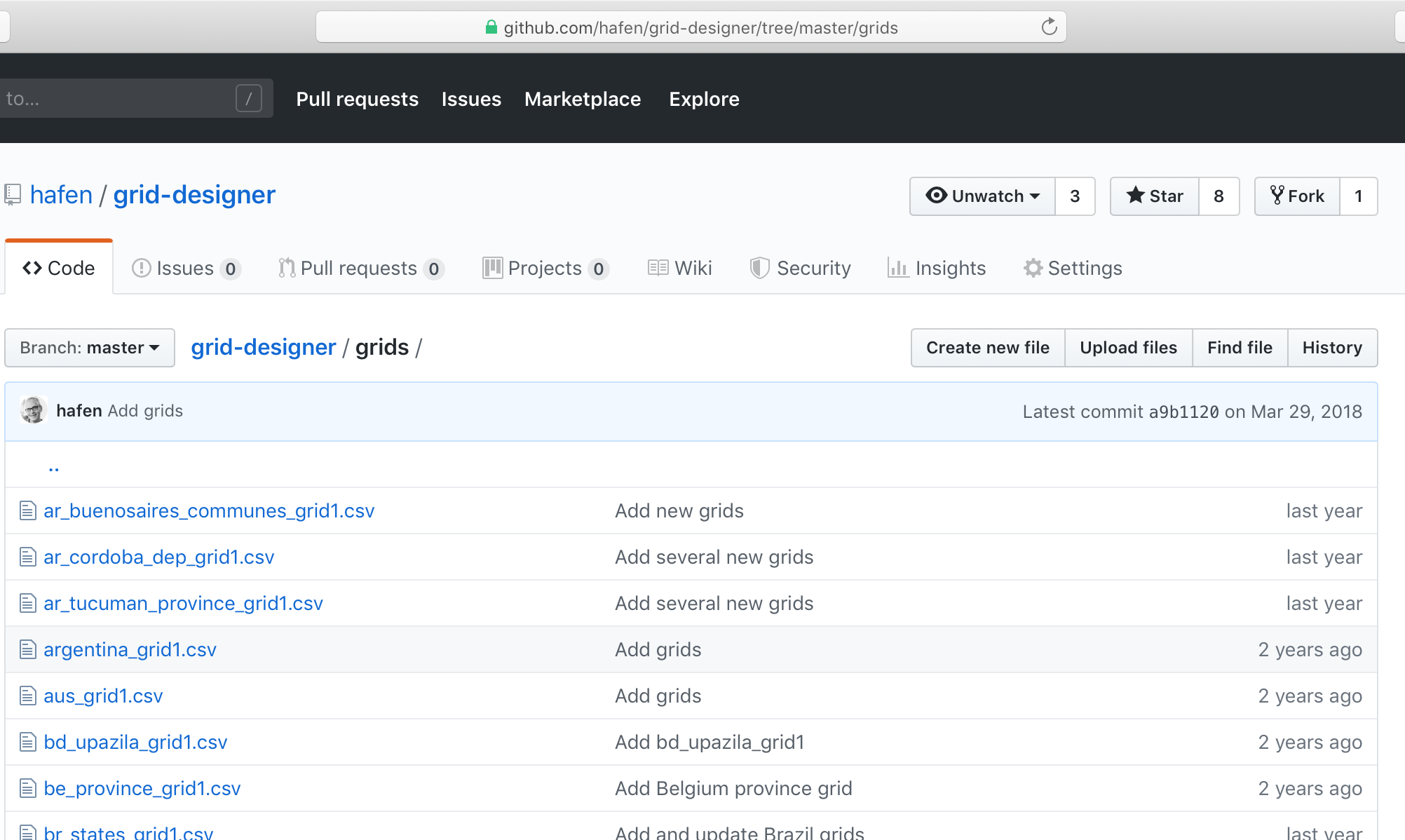
Task: Open latest commit a9b1120 link
Action: (x=1183, y=412)
